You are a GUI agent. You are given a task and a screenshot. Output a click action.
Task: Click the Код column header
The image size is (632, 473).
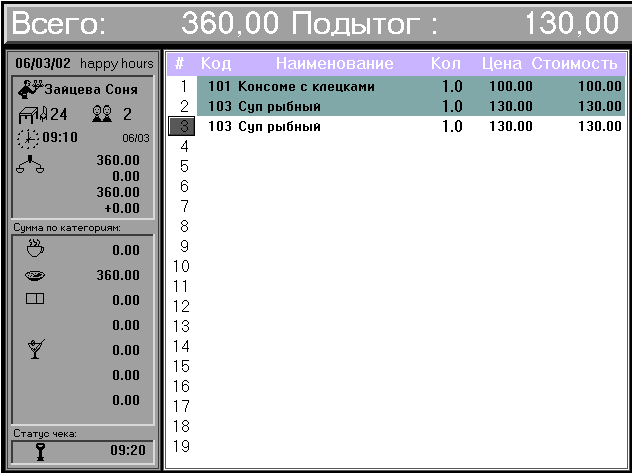point(216,64)
